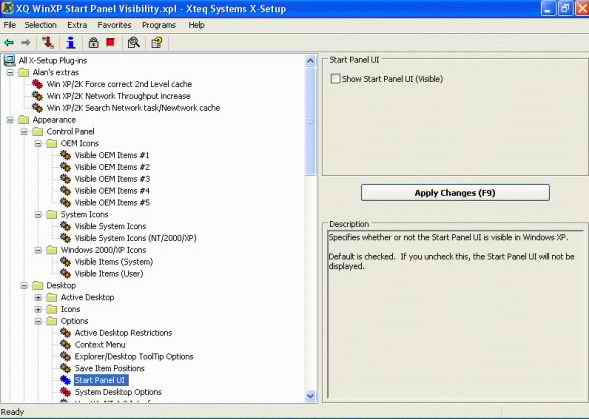589x419 pixels.
Task: Open the File menu
Action: (x=9, y=25)
